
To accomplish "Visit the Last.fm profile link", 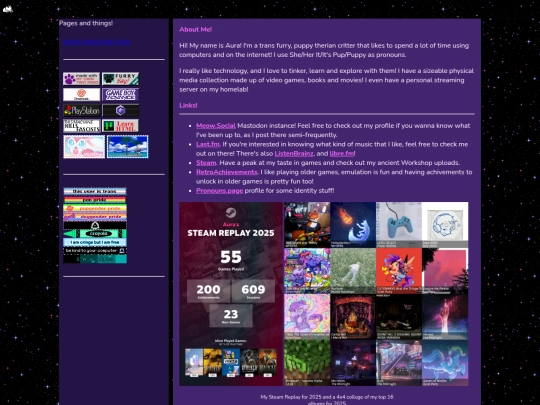I will 208,144.
